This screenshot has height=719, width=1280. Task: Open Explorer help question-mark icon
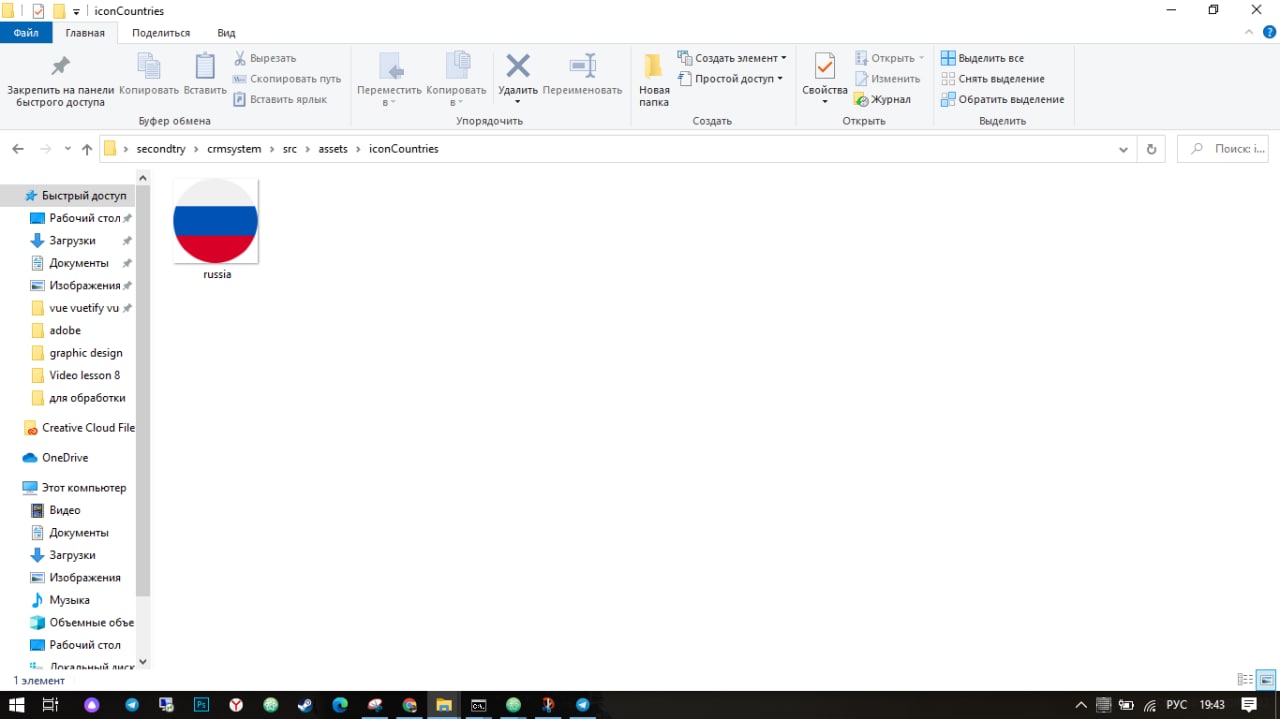[x=1268, y=33]
